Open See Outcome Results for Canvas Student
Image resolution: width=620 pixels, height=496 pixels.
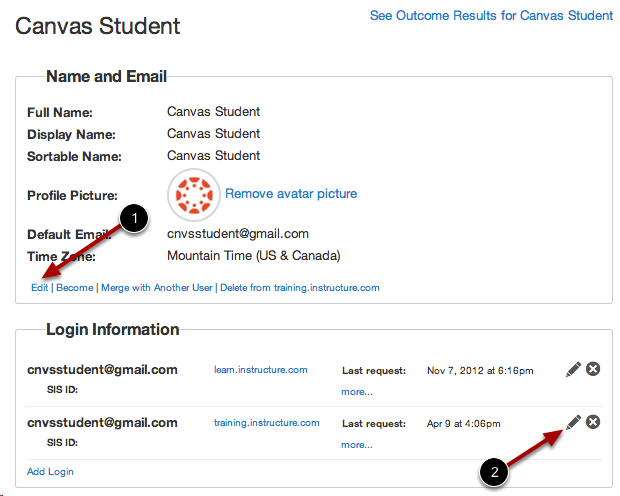pos(491,16)
